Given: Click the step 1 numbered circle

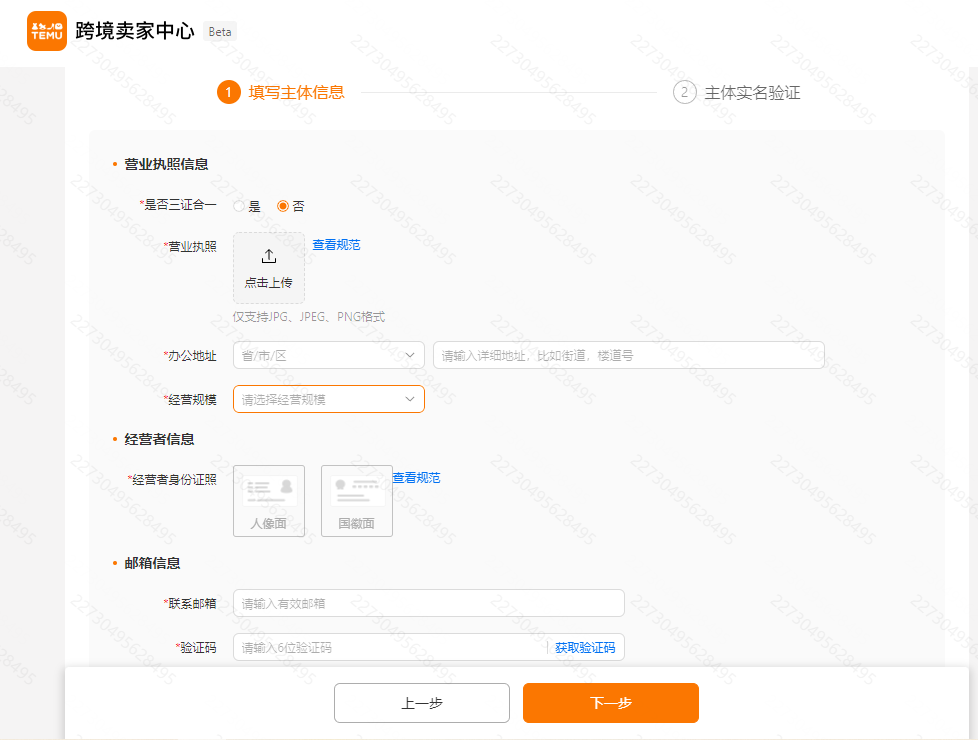Looking at the screenshot, I should click(227, 92).
